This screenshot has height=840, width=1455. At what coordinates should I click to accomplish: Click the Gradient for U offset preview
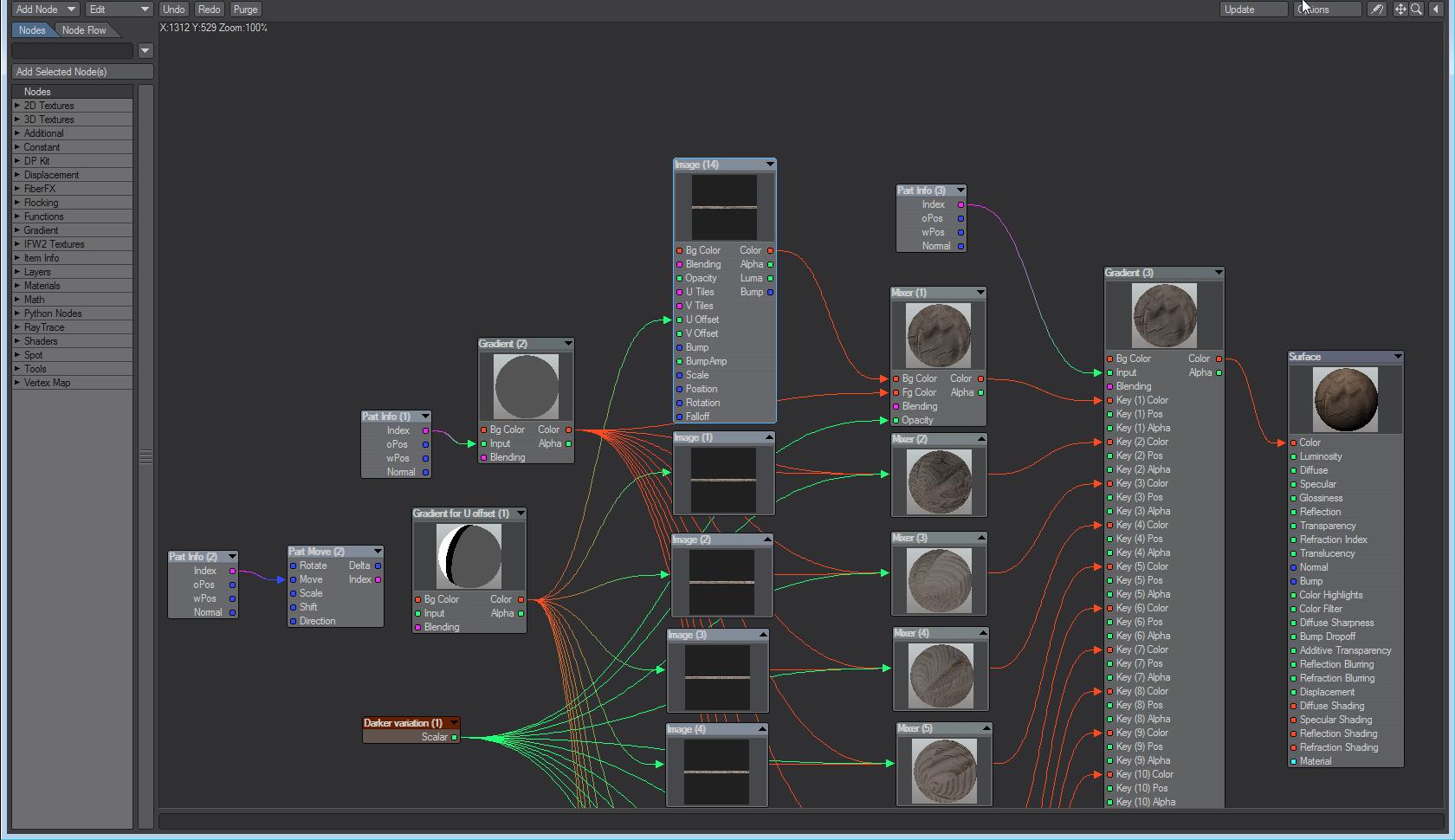(x=469, y=556)
